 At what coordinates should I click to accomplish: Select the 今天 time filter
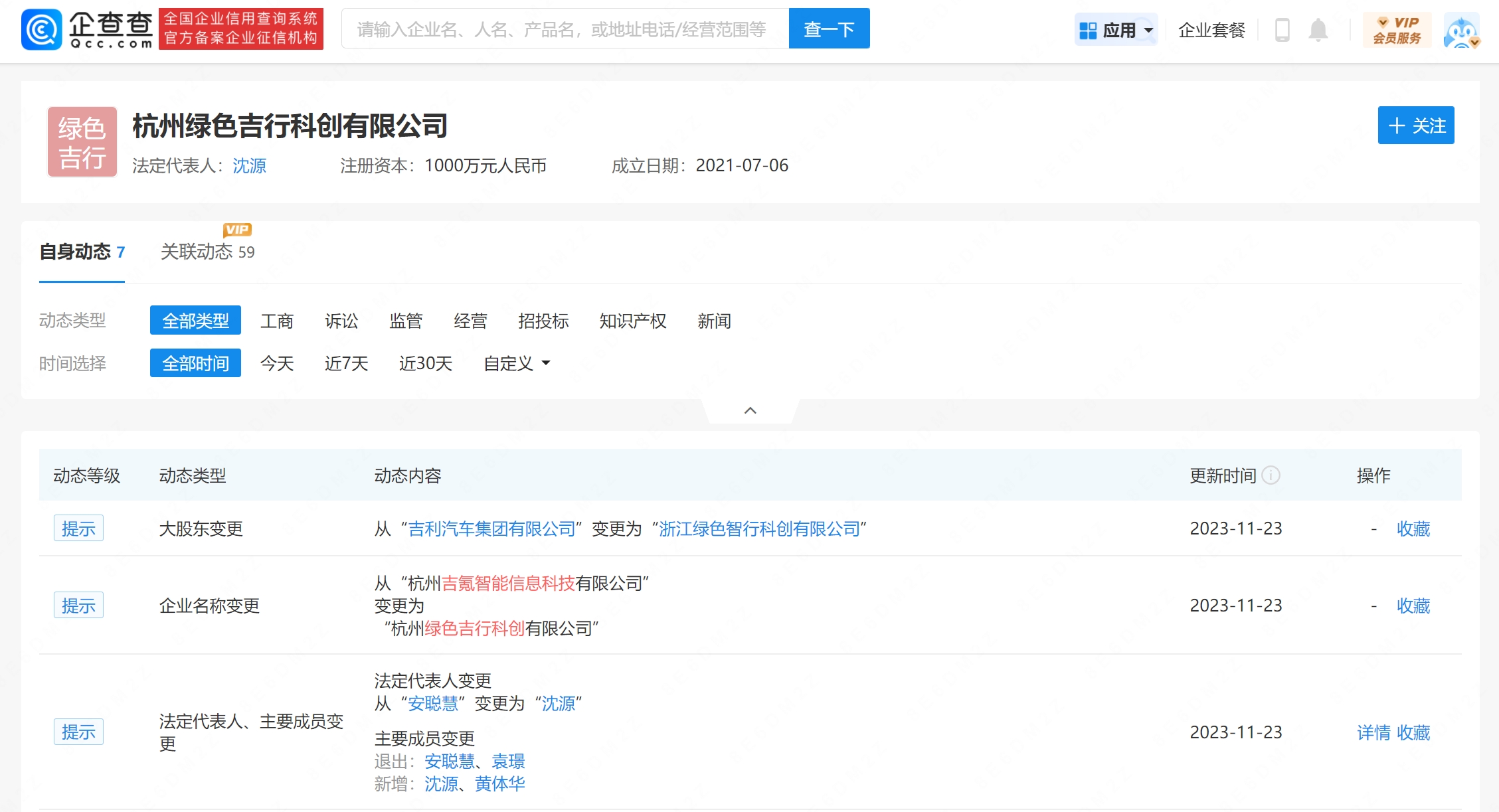coord(276,363)
